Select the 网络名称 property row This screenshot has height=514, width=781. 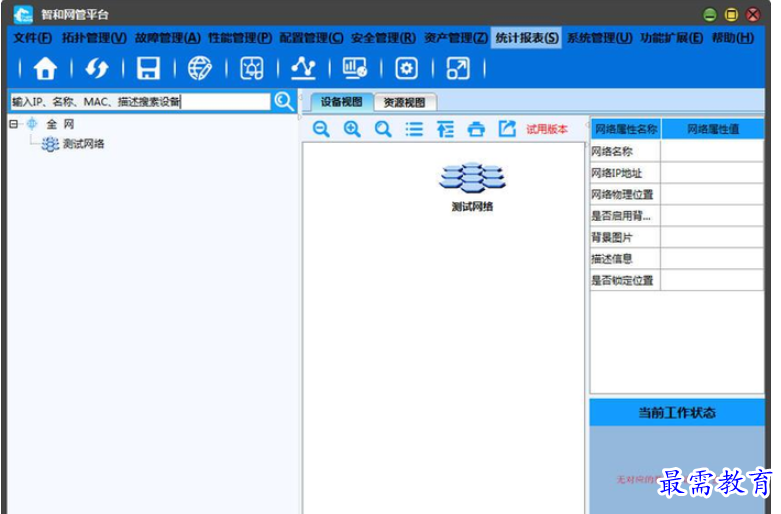pyautogui.click(x=677, y=151)
